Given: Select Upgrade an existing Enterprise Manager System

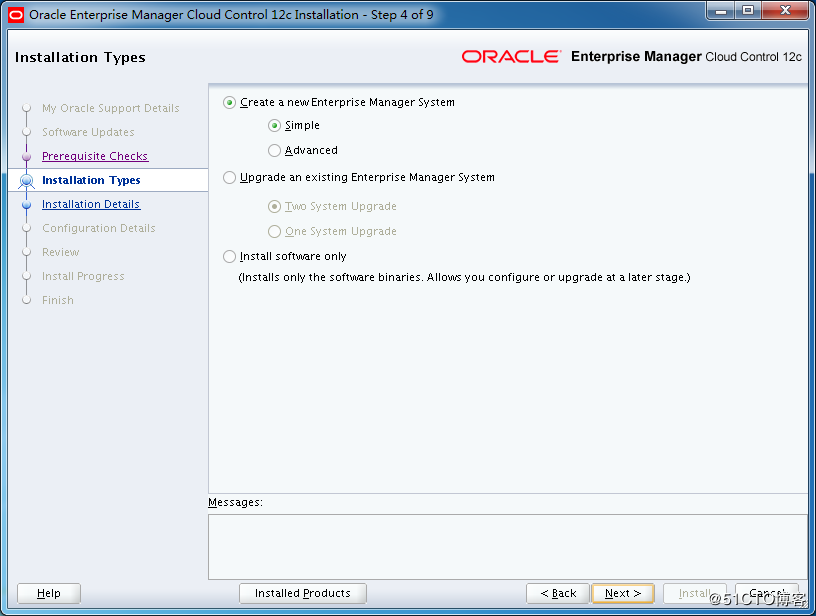Looking at the screenshot, I should 230,178.
